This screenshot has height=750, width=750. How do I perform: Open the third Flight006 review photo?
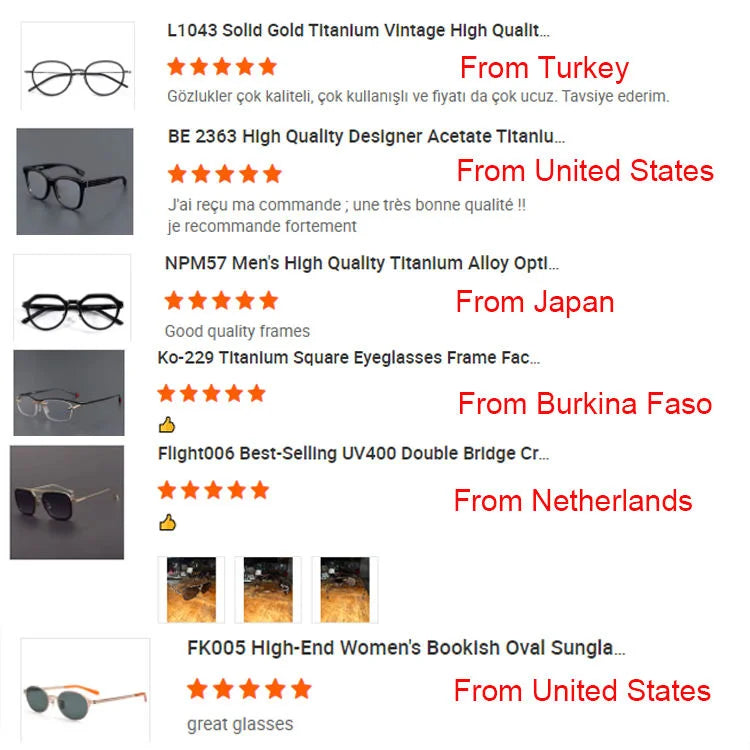(x=345, y=590)
